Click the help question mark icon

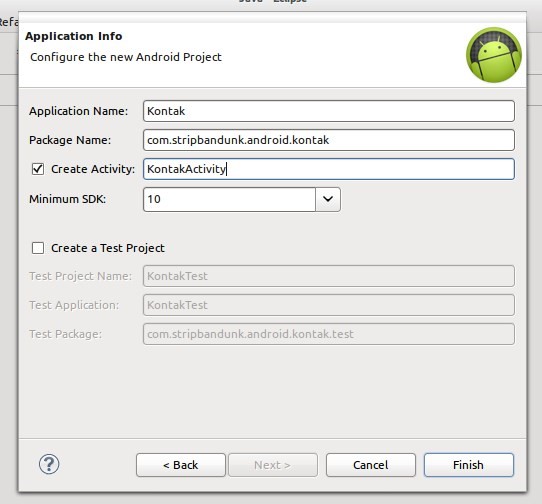tap(49, 464)
